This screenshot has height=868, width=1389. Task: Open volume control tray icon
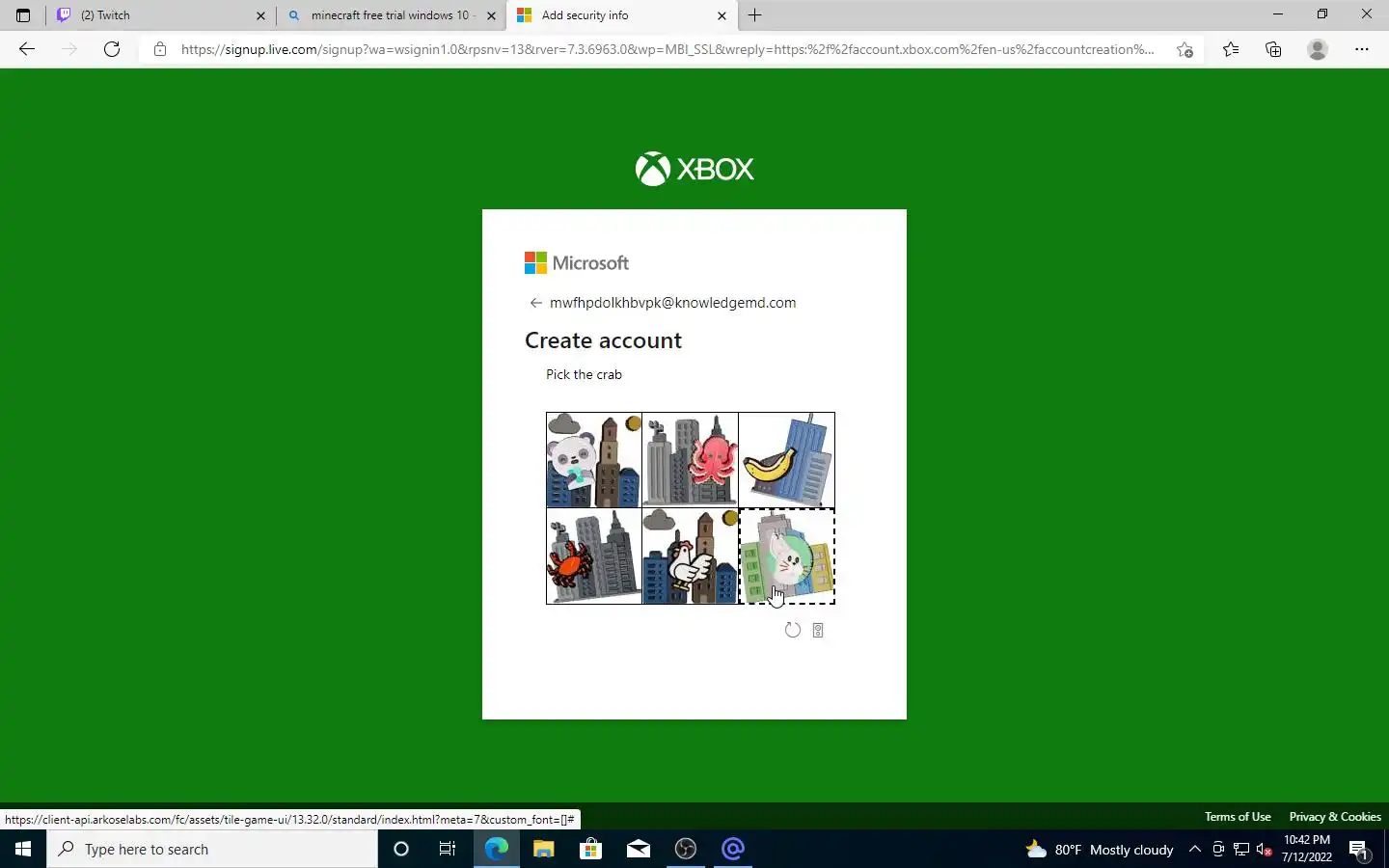click(x=1265, y=849)
